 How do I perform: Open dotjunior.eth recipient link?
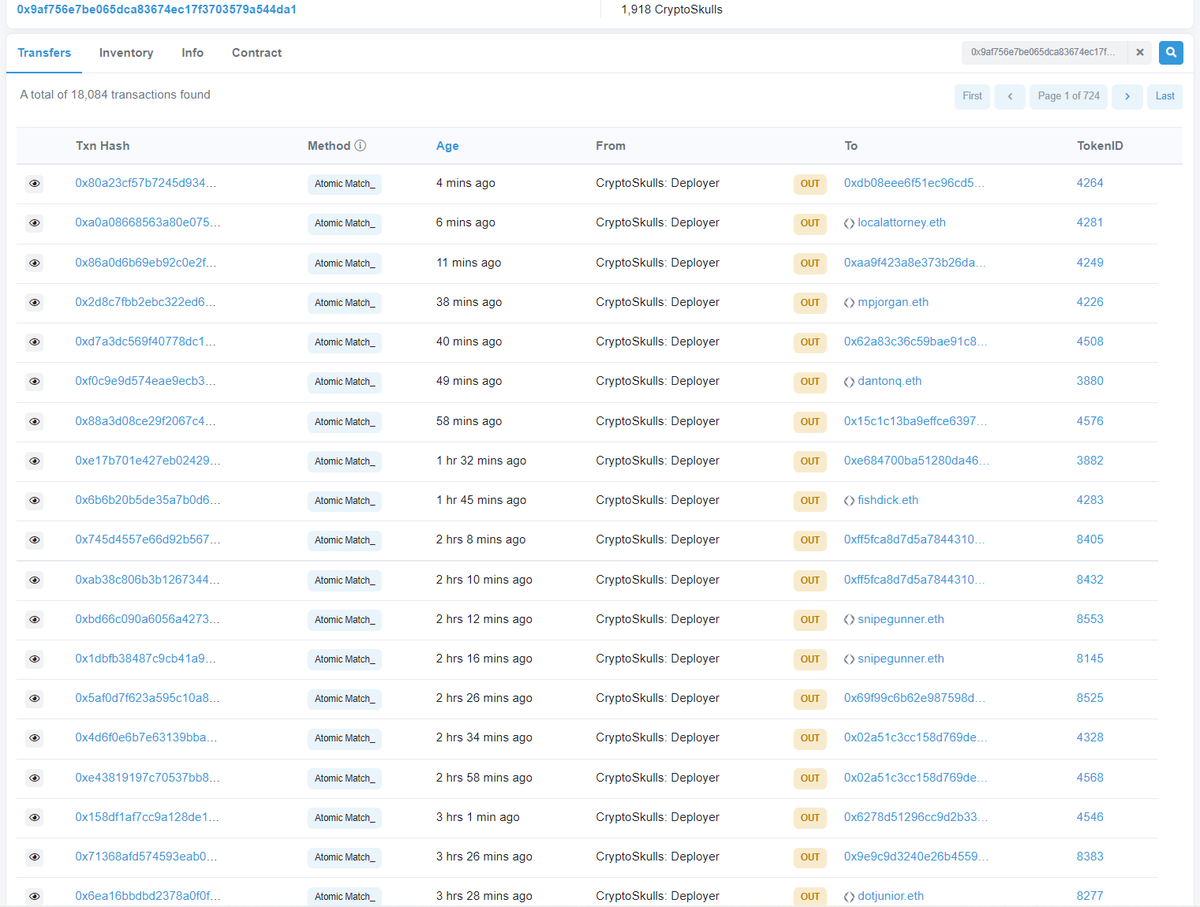pos(891,896)
